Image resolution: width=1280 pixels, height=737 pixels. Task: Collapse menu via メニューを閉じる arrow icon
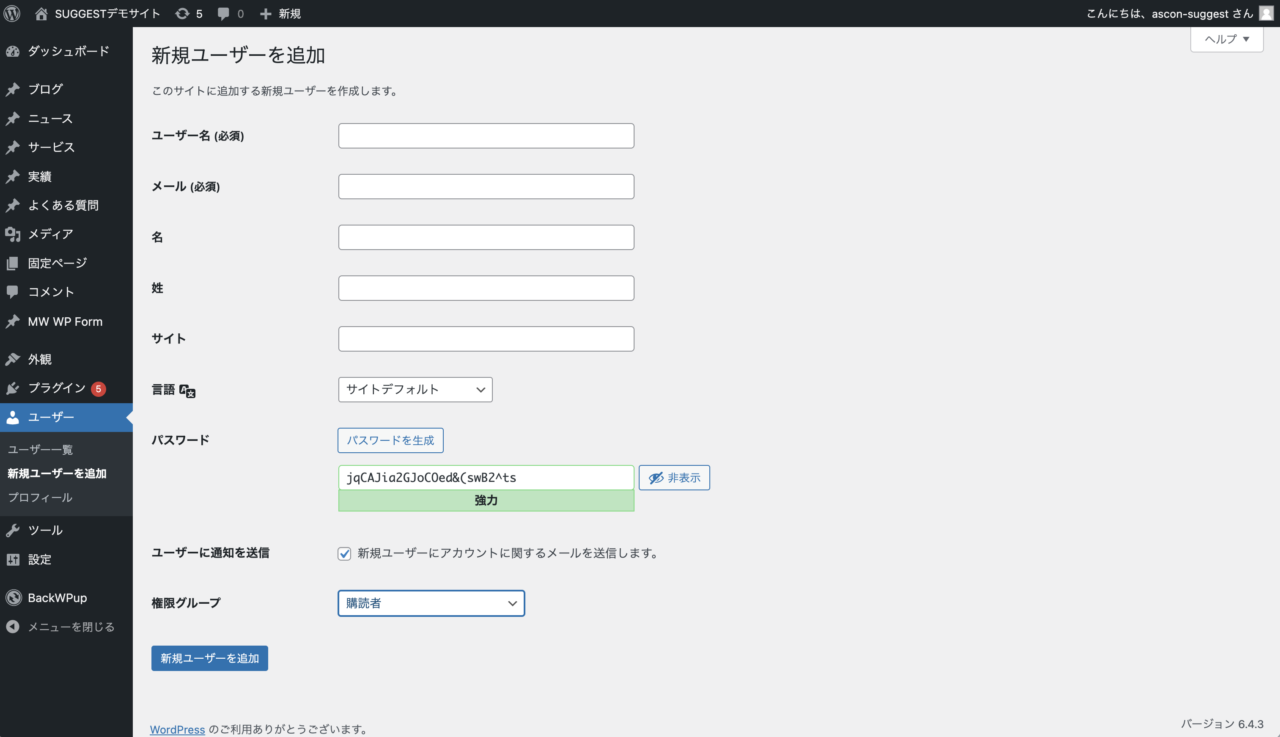[13, 627]
